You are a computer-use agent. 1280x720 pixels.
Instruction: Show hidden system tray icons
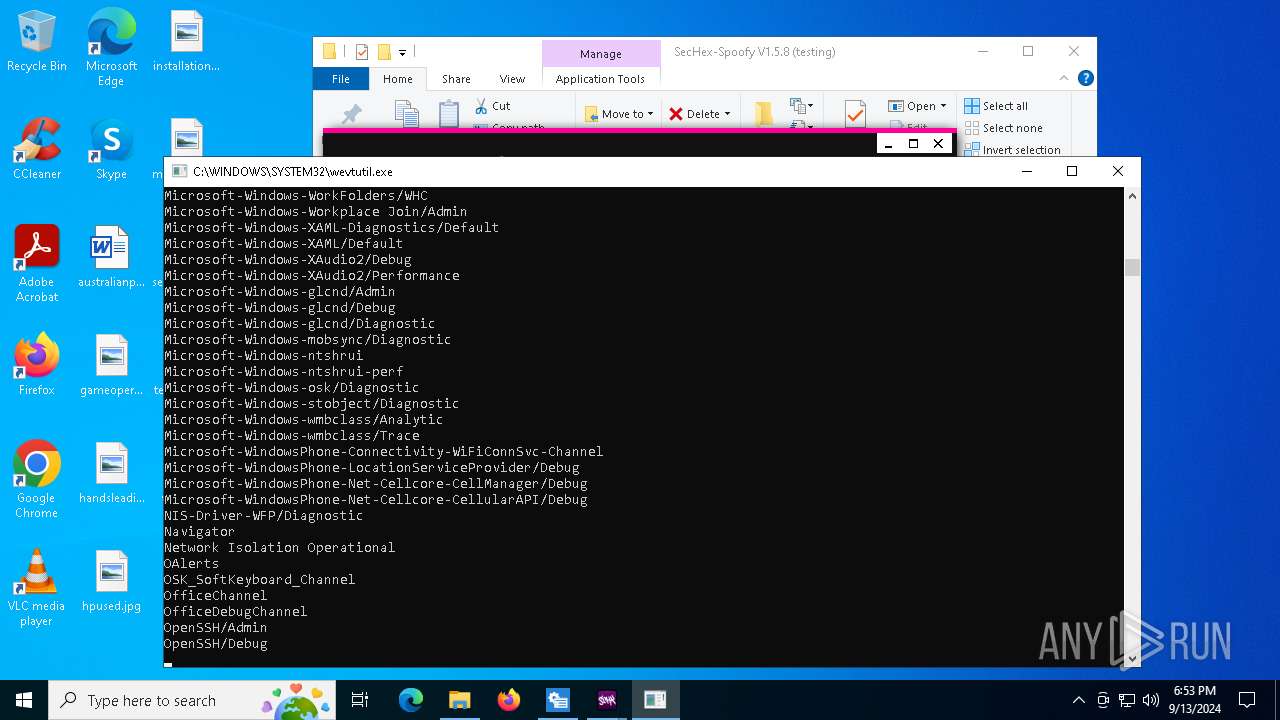1078,700
